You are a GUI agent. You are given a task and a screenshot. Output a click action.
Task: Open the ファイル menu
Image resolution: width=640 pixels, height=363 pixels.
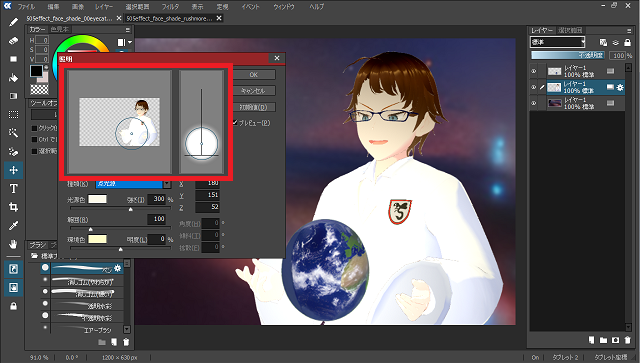(x=26, y=7)
